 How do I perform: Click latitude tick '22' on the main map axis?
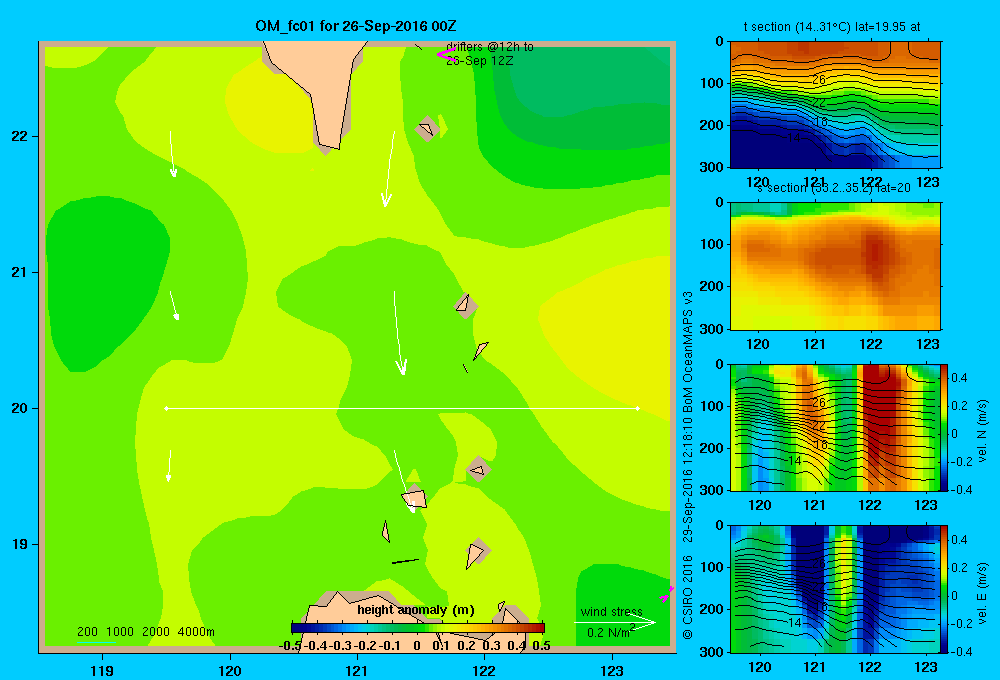point(20,137)
